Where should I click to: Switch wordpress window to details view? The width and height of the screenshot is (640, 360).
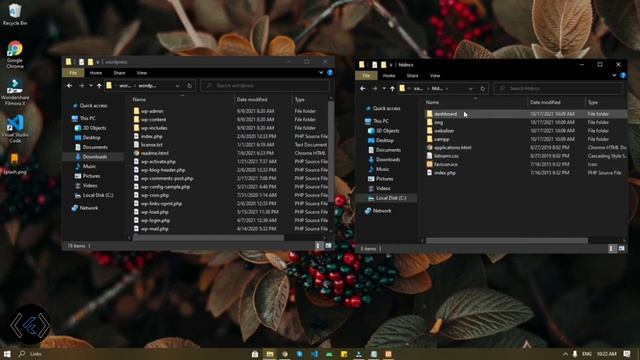click(318, 246)
